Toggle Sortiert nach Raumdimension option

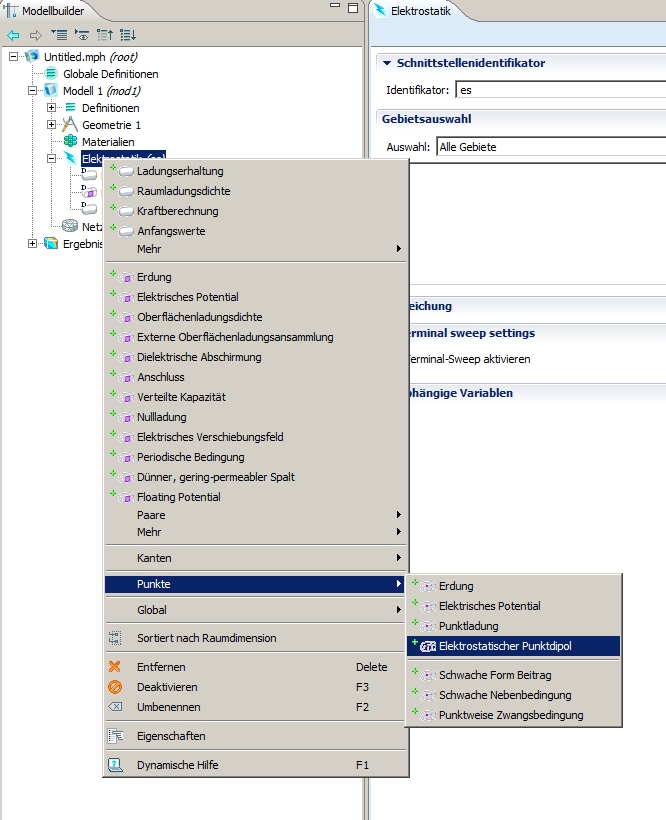(x=206, y=638)
